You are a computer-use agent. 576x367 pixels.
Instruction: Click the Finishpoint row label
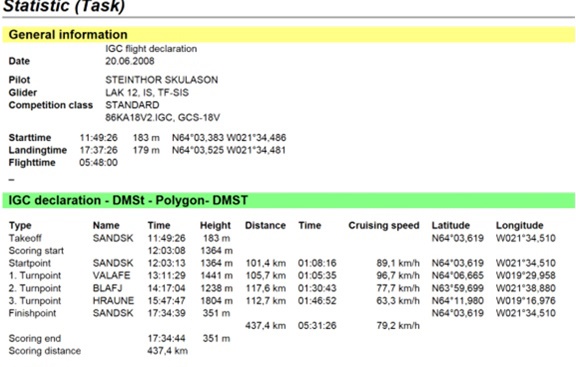[32, 313]
